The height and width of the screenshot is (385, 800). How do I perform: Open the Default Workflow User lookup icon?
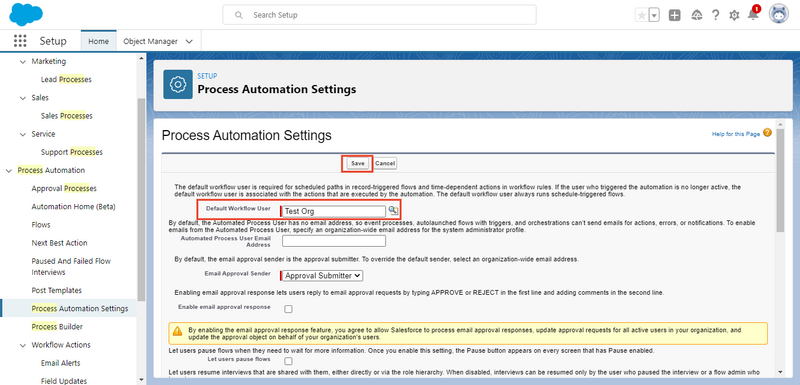393,211
